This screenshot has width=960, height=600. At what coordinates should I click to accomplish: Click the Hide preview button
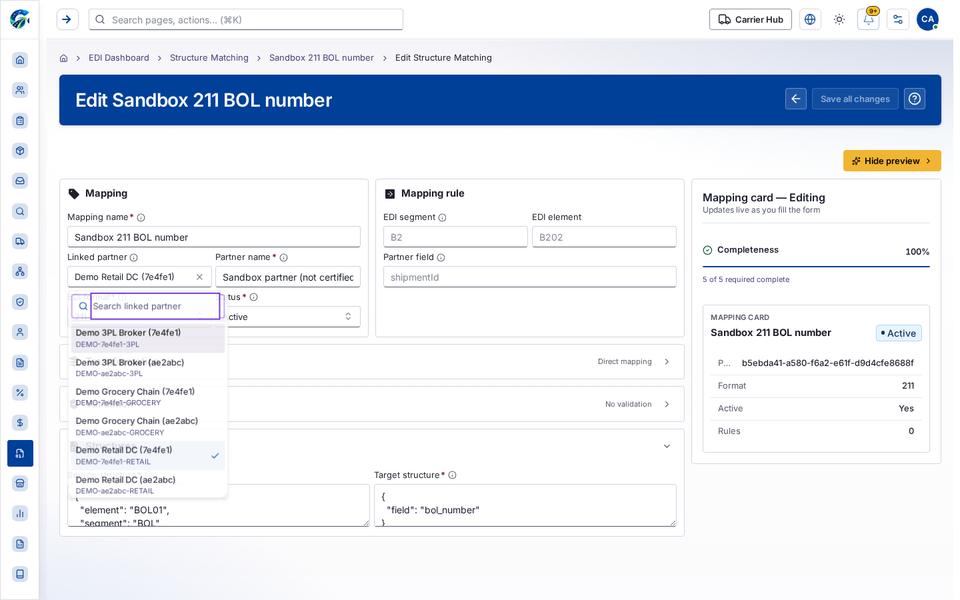(892, 161)
